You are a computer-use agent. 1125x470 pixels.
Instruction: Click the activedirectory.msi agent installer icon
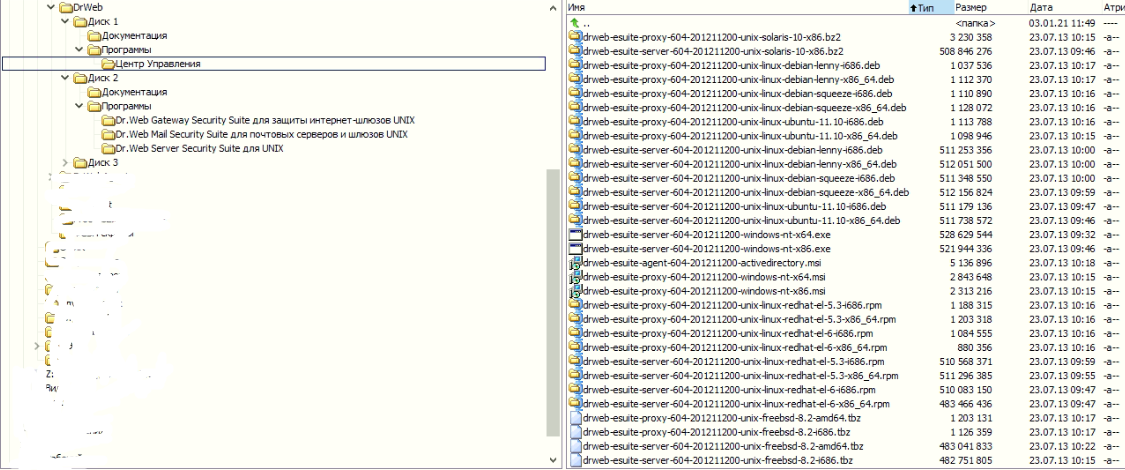coord(575,263)
